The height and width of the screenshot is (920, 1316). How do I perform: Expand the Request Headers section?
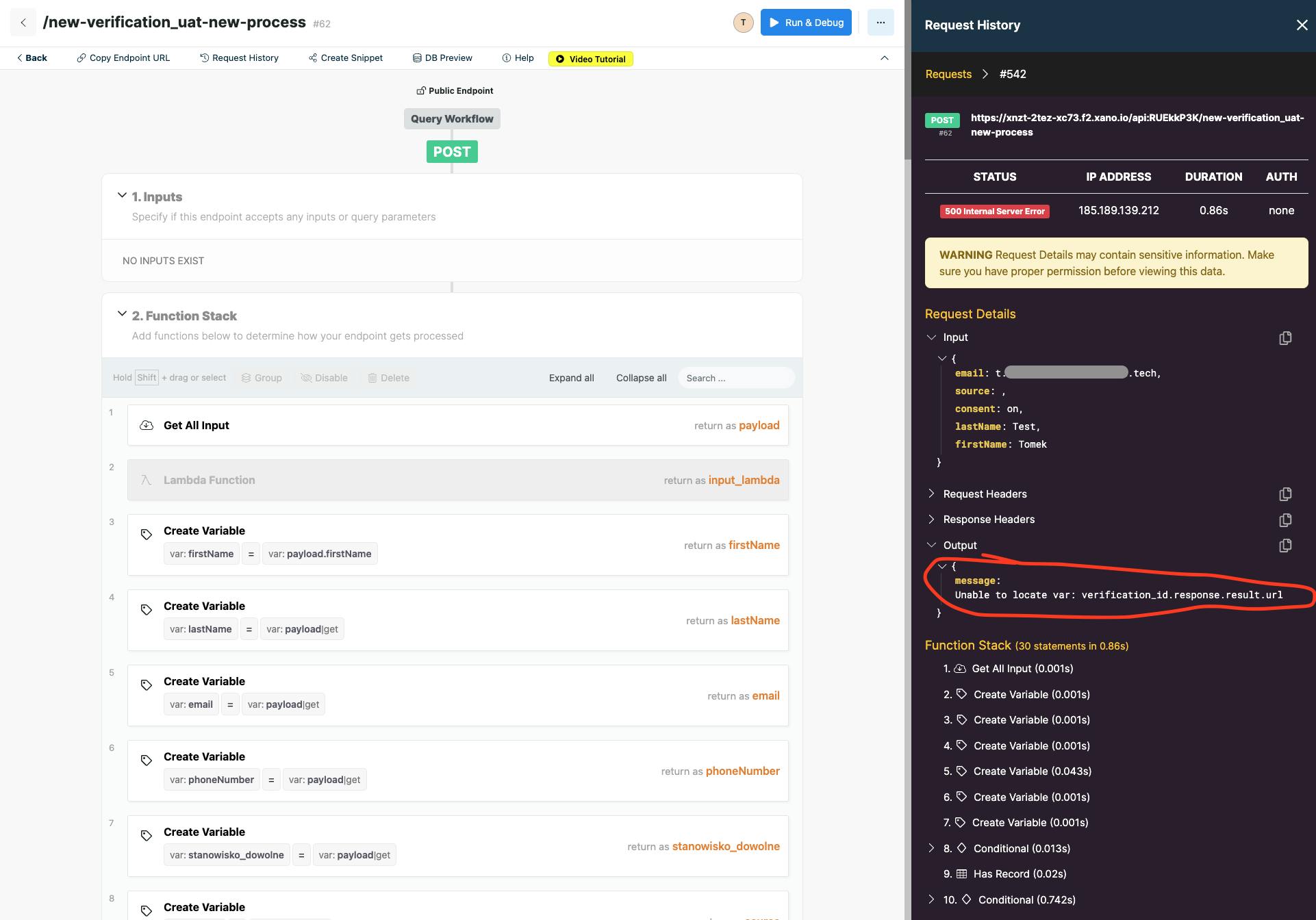(x=931, y=494)
